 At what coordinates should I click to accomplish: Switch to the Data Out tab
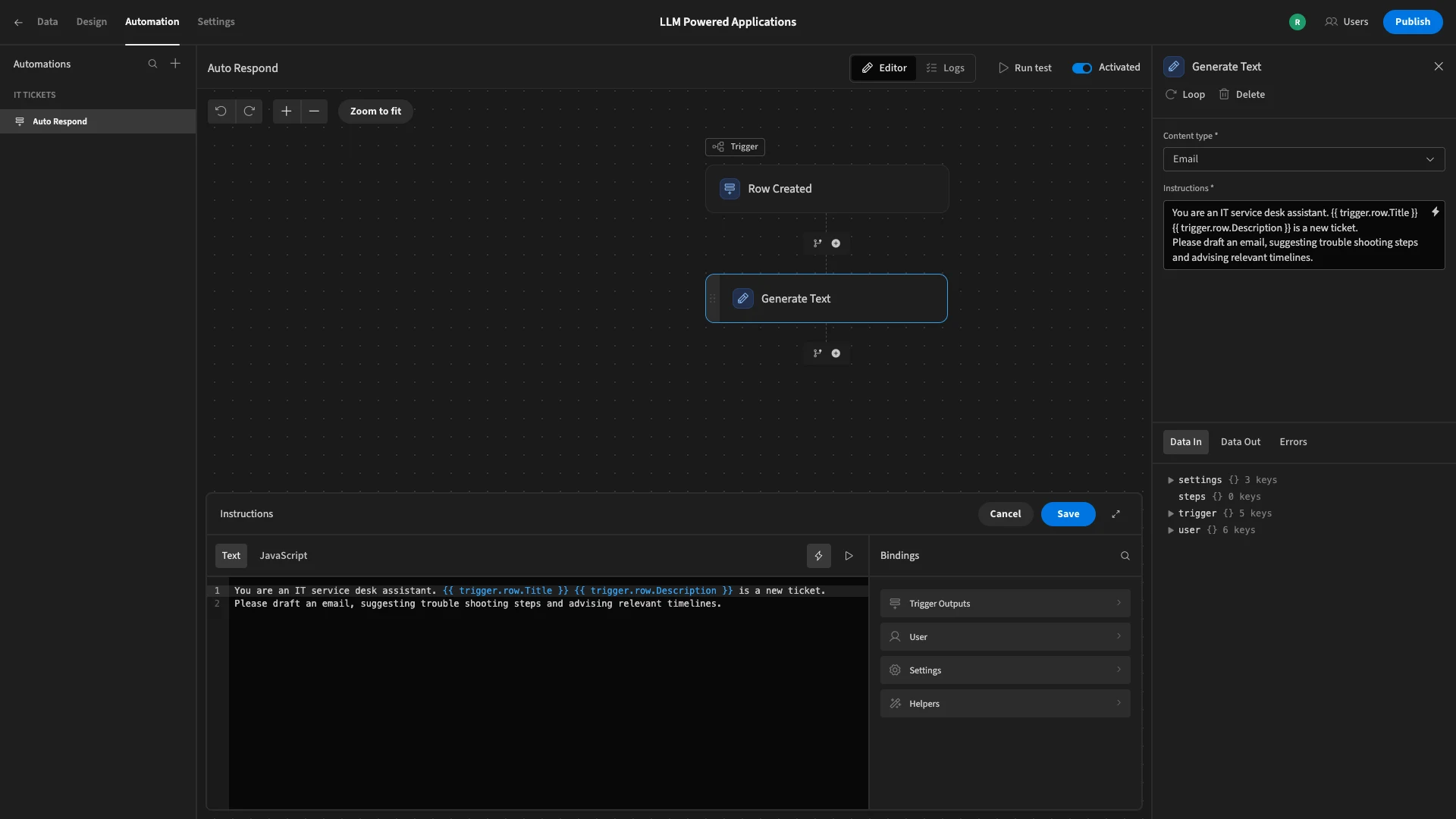tap(1241, 442)
